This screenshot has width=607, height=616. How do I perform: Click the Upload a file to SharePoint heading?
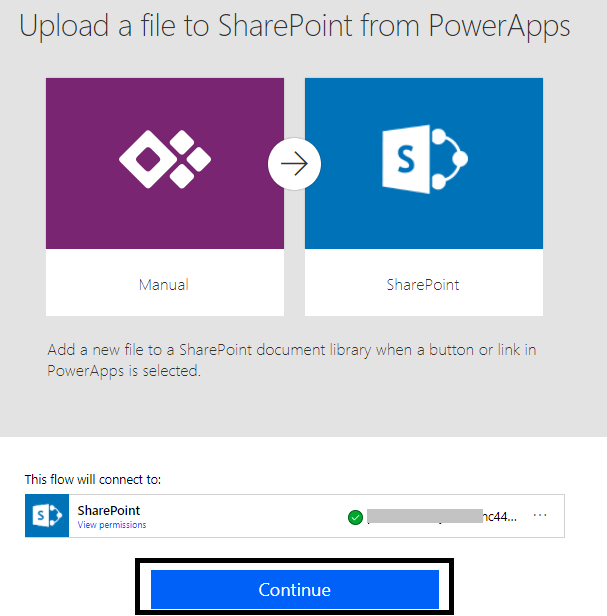295,26
